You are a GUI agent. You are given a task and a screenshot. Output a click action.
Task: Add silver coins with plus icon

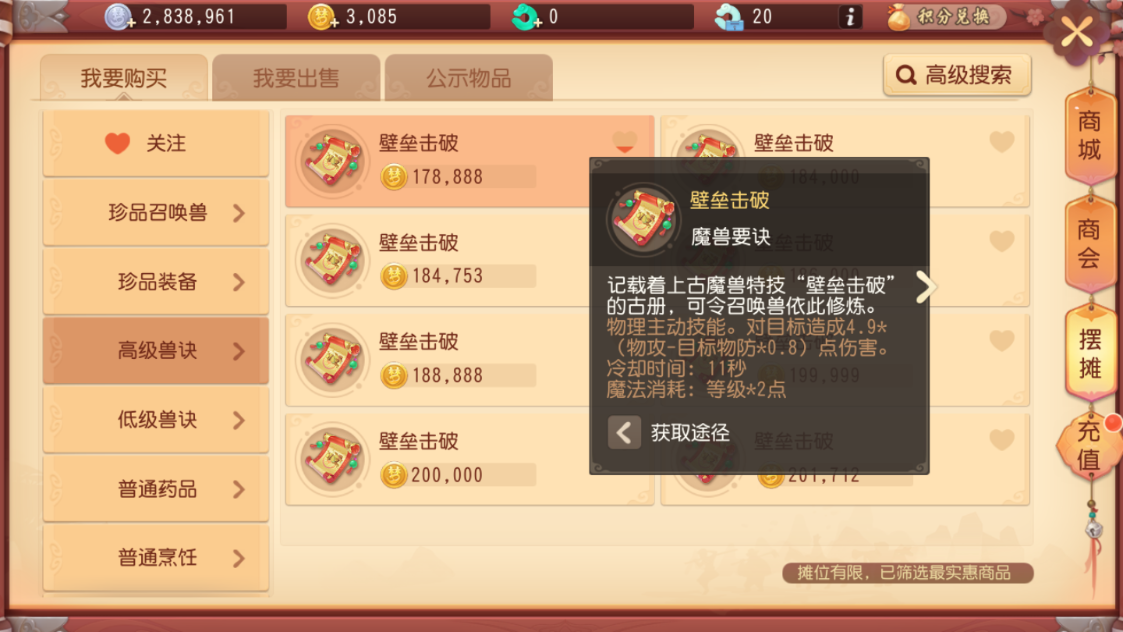click(120, 16)
